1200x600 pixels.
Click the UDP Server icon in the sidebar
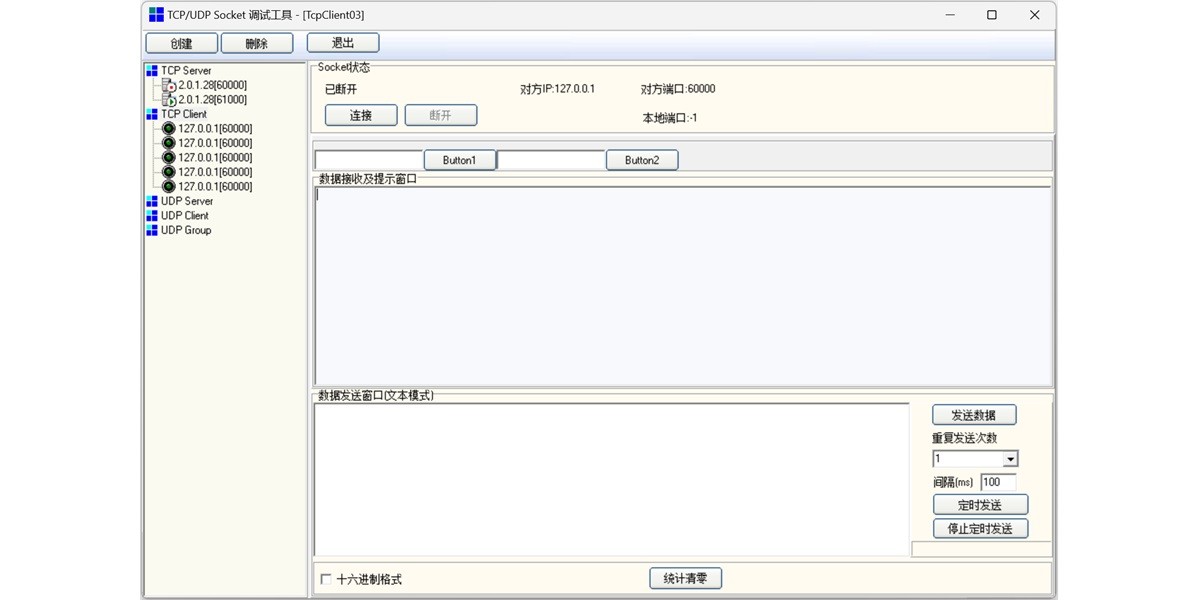point(152,201)
